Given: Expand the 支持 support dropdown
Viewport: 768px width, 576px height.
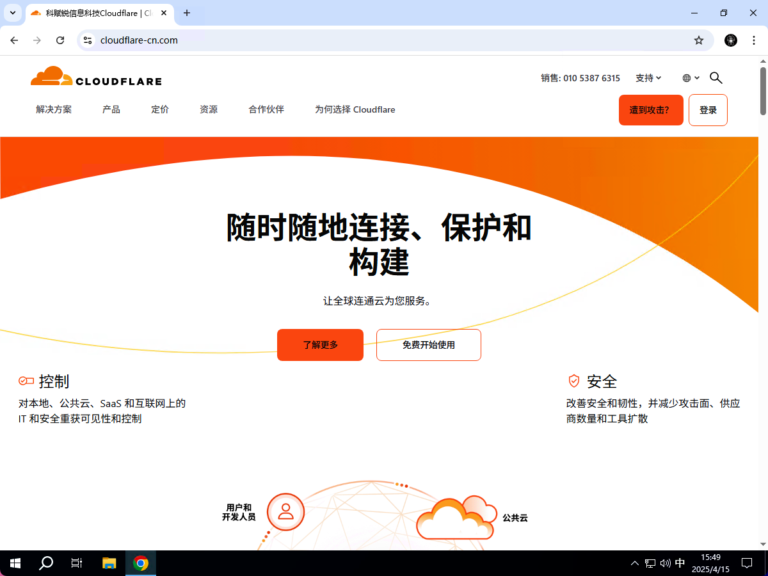Looking at the screenshot, I should [648, 78].
